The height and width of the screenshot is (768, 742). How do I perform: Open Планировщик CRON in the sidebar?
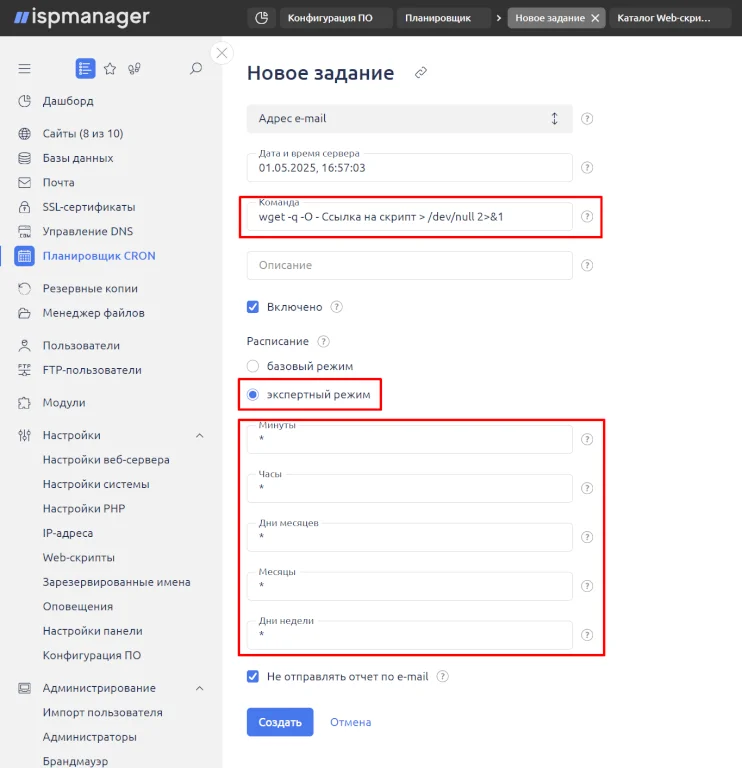[98, 256]
